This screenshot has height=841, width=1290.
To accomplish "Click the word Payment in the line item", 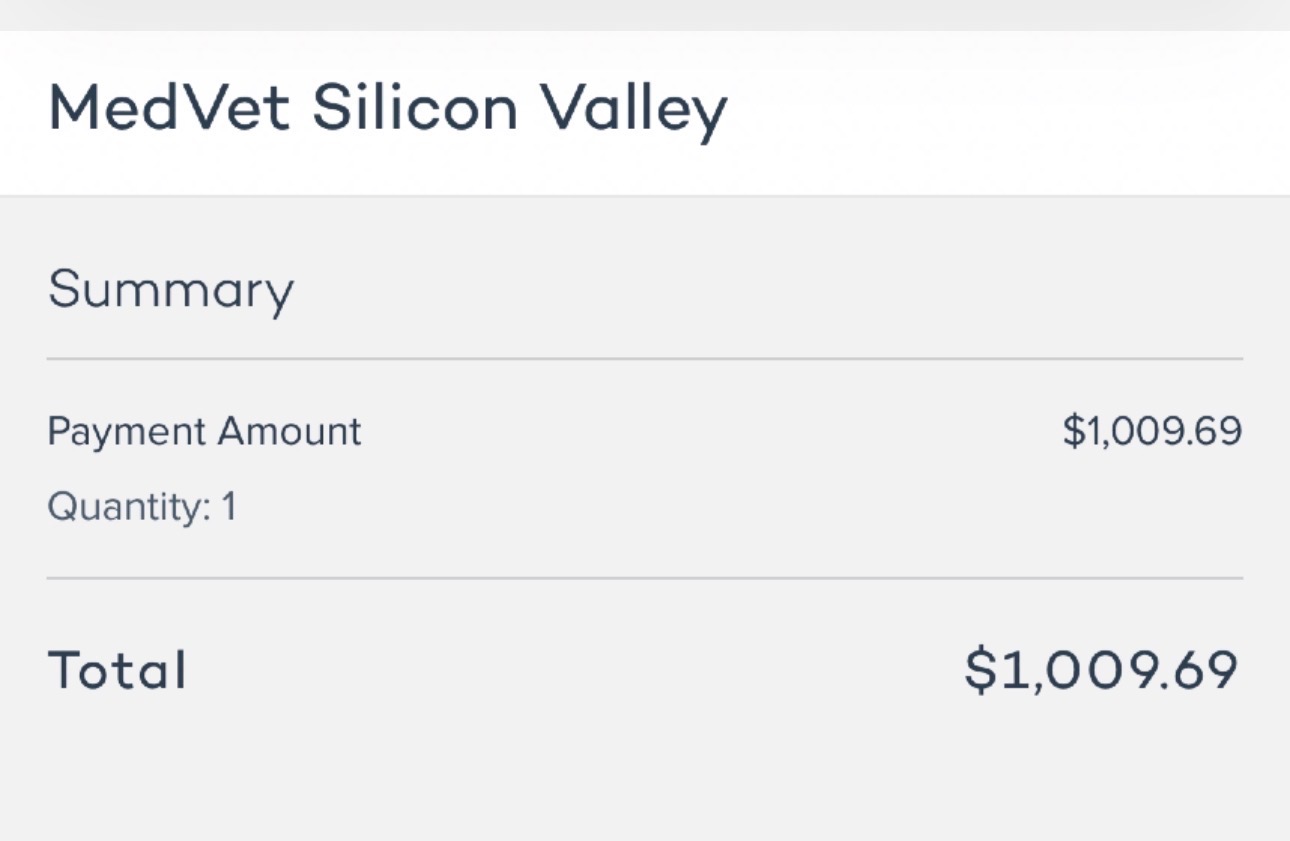I will 125,433.
